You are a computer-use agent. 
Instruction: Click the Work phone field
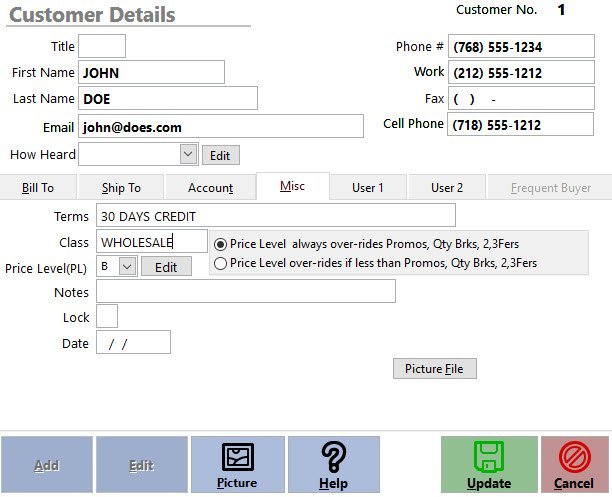[x=521, y=72]
